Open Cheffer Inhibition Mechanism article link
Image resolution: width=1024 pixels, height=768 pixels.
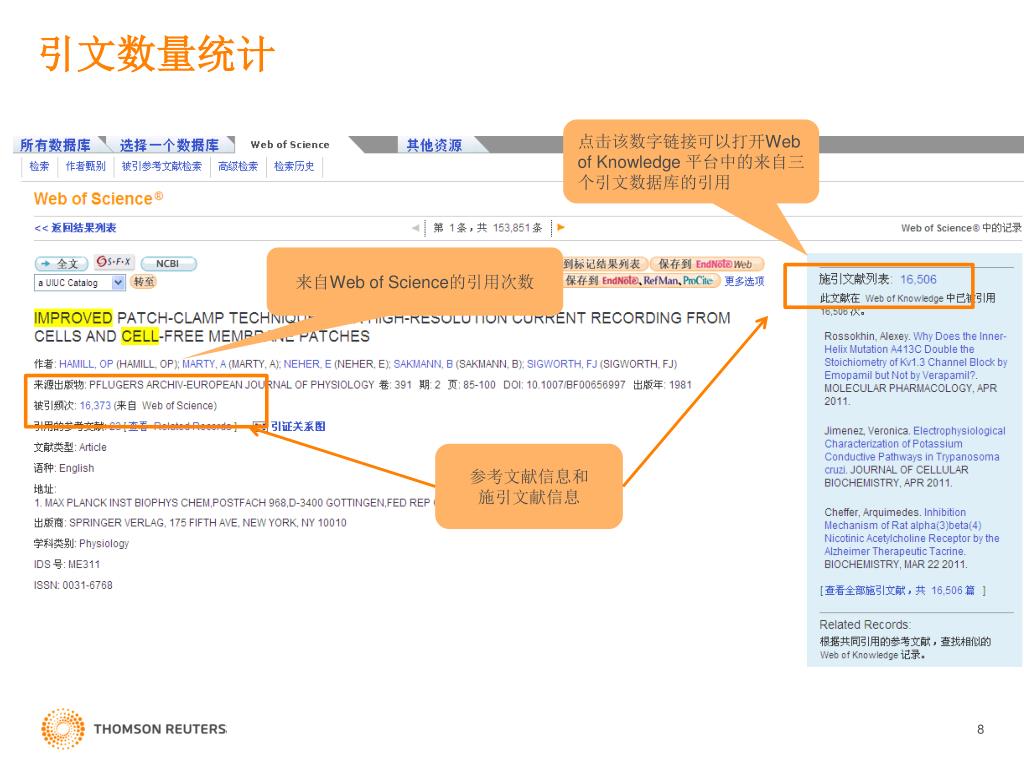(x=912, y=532)
